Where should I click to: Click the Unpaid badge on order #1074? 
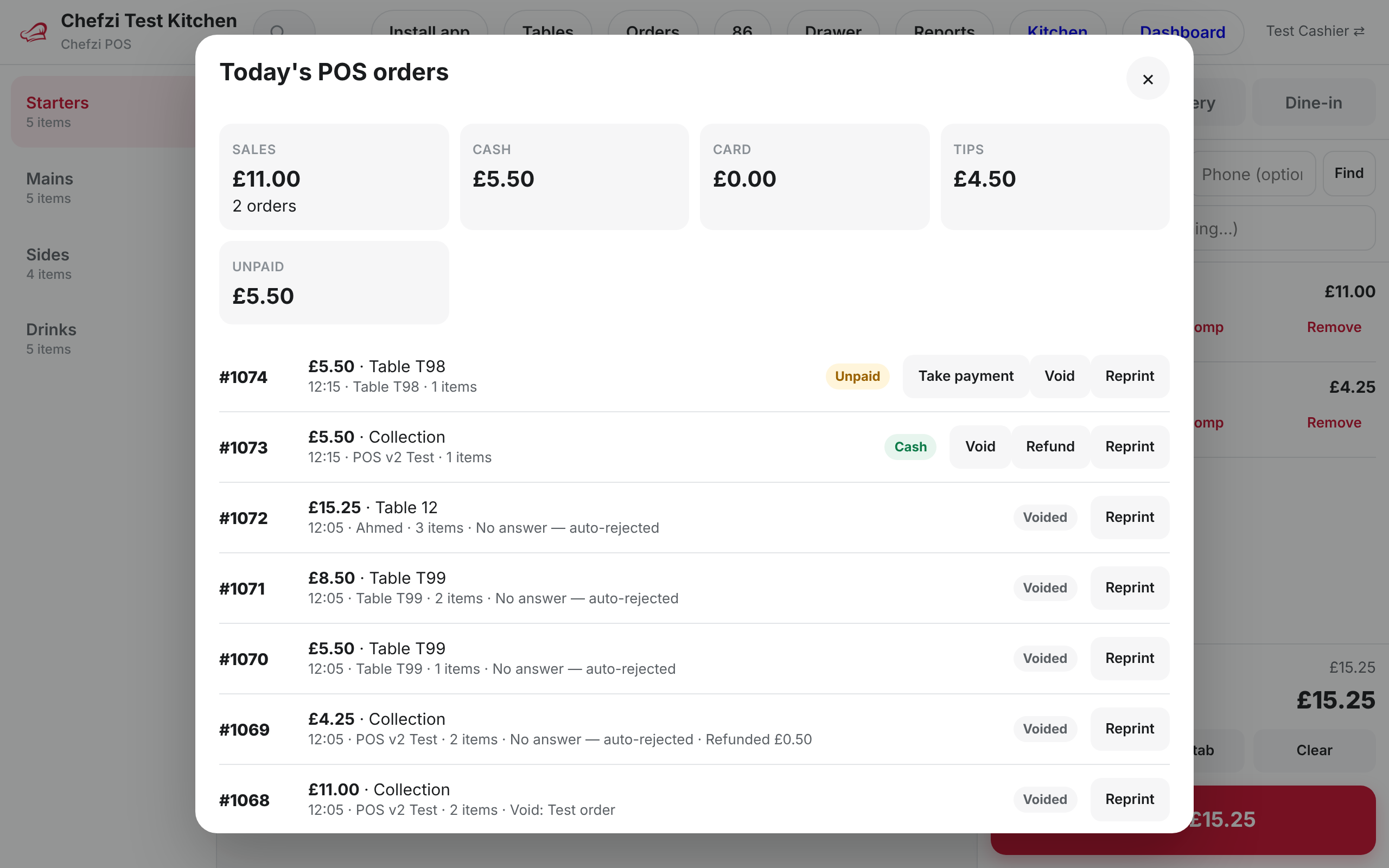(857, 376)
